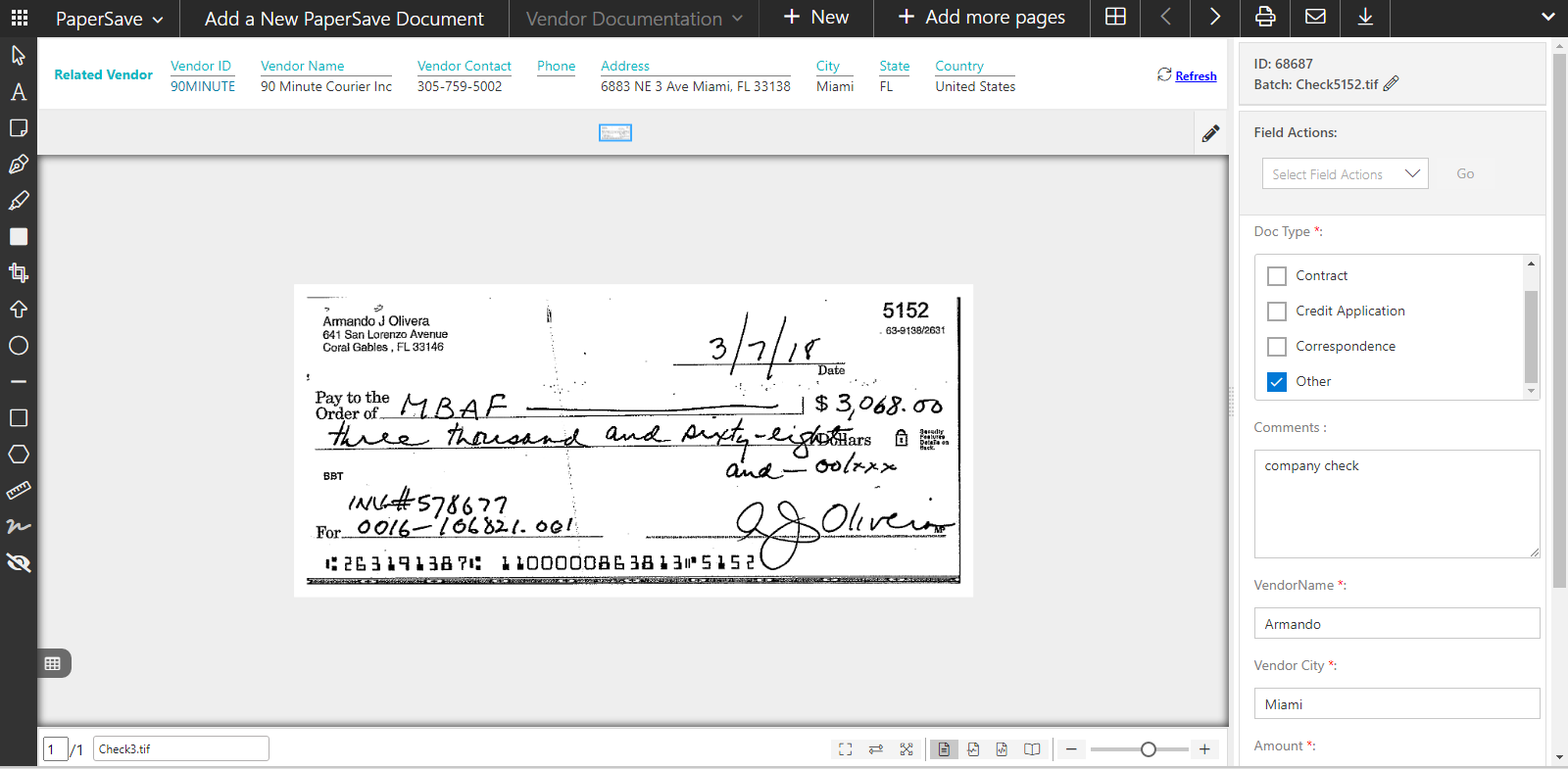The image size is (1568, 769).
Task: Click the Refresh link
Action: (x=1195, y=76)
